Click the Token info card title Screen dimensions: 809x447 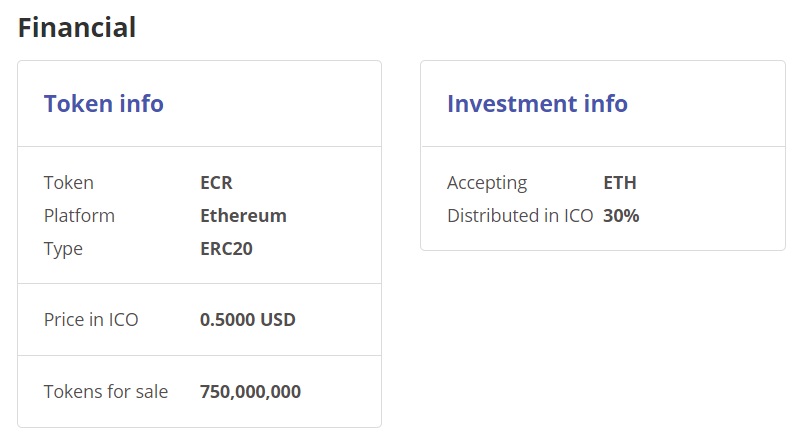[x=103, y=103]
